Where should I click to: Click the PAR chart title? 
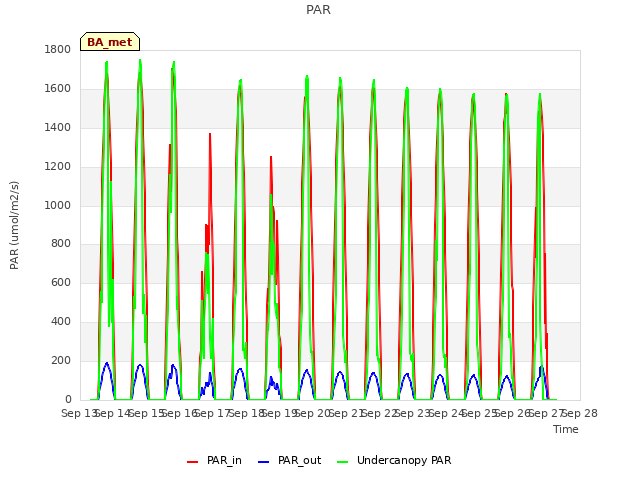318,9
